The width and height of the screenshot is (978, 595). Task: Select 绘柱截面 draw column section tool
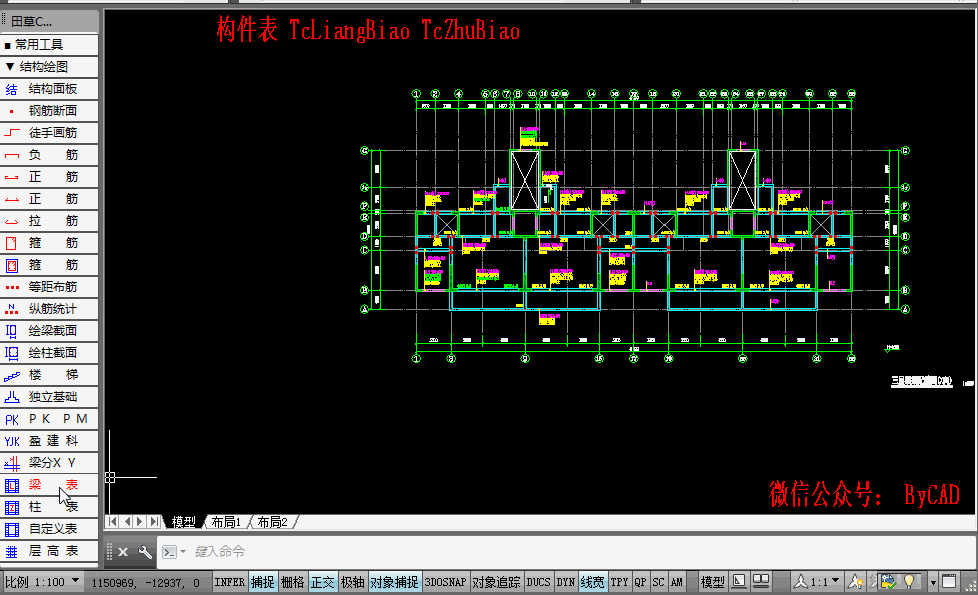49,353
